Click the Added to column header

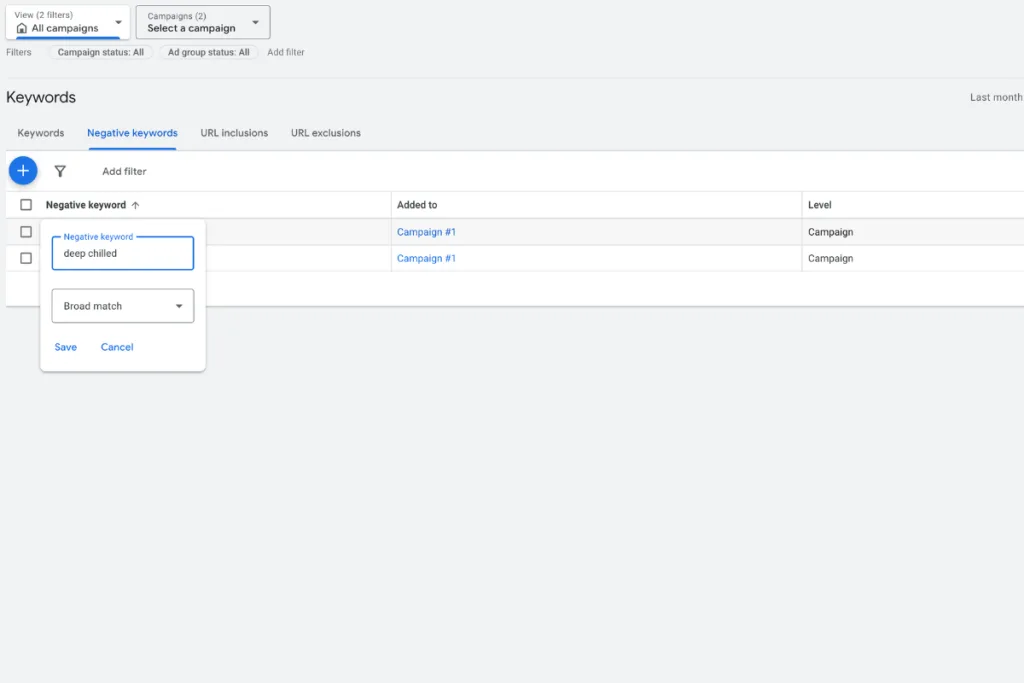[x=417, y=205]
